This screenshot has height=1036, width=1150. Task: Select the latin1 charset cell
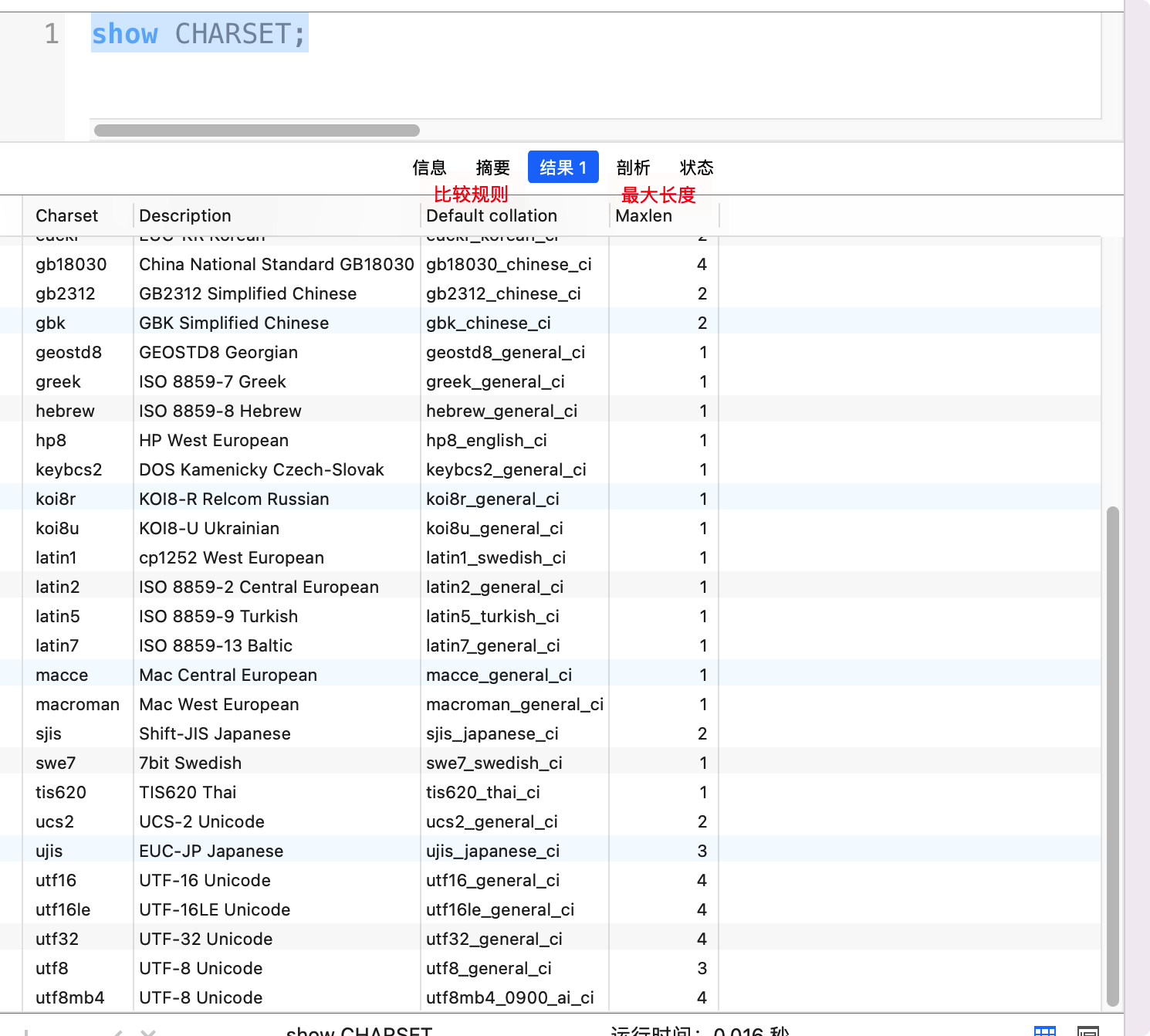[56, 557]
